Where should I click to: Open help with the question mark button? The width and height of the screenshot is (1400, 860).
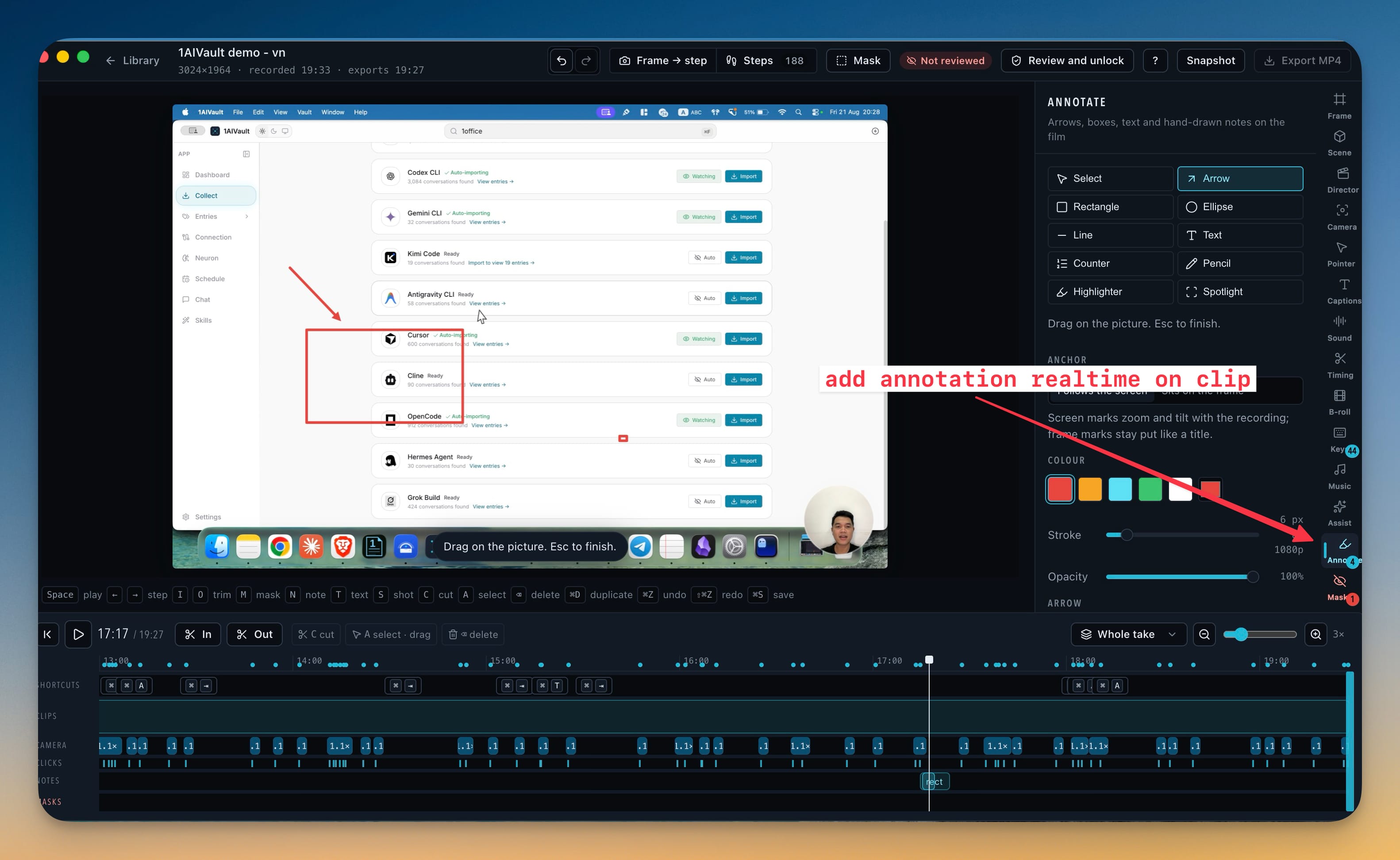pyautogui.click(x=1154, y=60)
